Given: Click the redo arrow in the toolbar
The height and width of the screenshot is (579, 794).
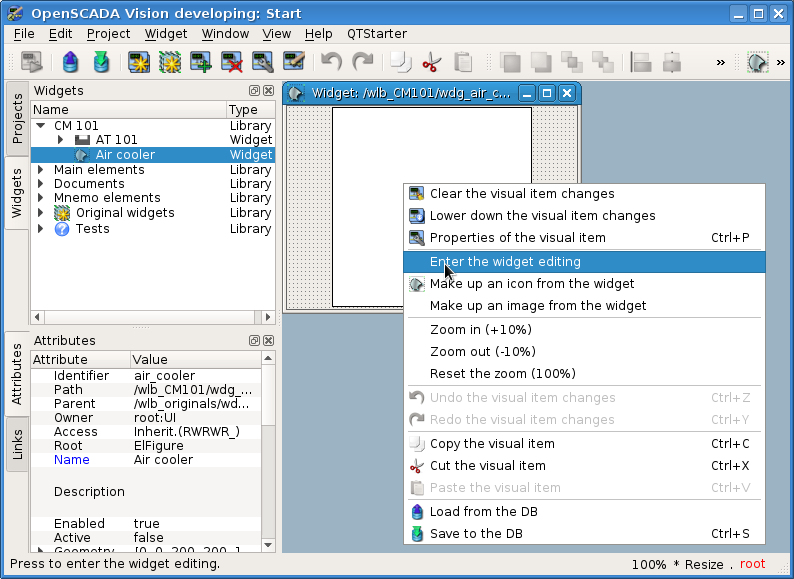Looking at the screenshot, I should pyautogui.click(x=363, y=62).
